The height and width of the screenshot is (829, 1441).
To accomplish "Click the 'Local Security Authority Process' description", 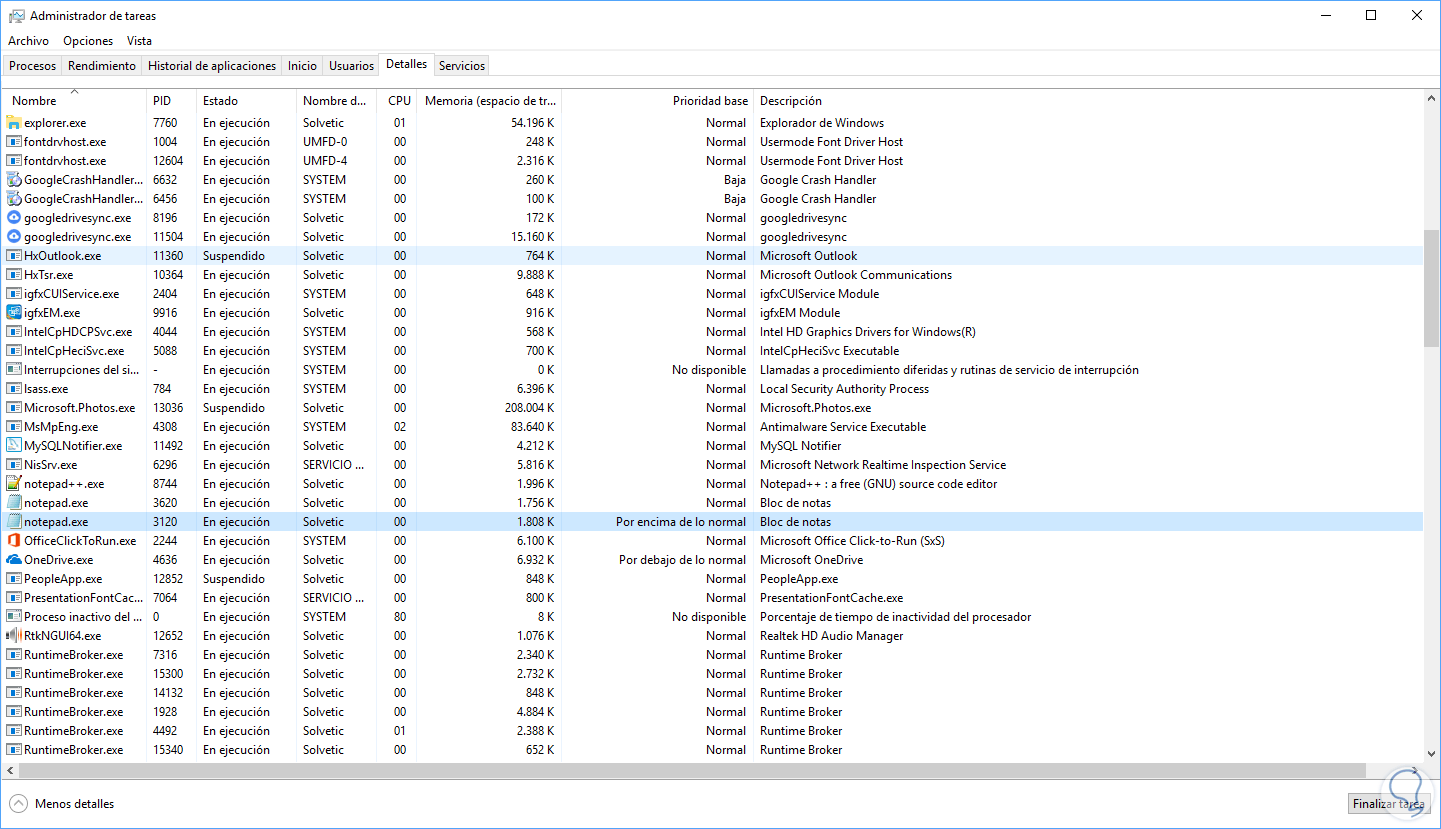I will [x=844, y=389].
